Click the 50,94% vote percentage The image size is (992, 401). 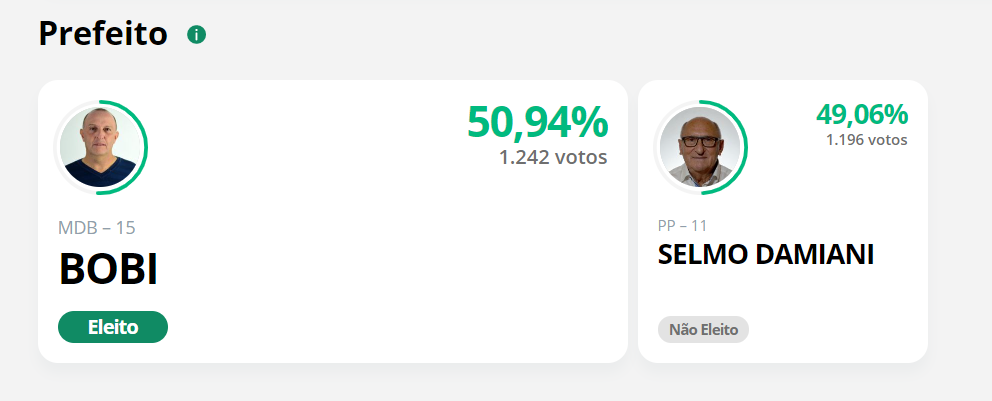[x=537, y=122]
